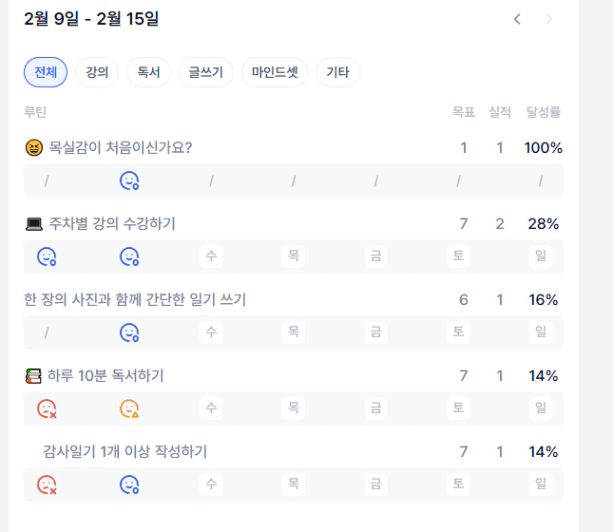This screenshot has width=613, height=532.
Task: Click blue smiley in 간단한 일기 쓰기 row
Action: click(x=129, y=333)
